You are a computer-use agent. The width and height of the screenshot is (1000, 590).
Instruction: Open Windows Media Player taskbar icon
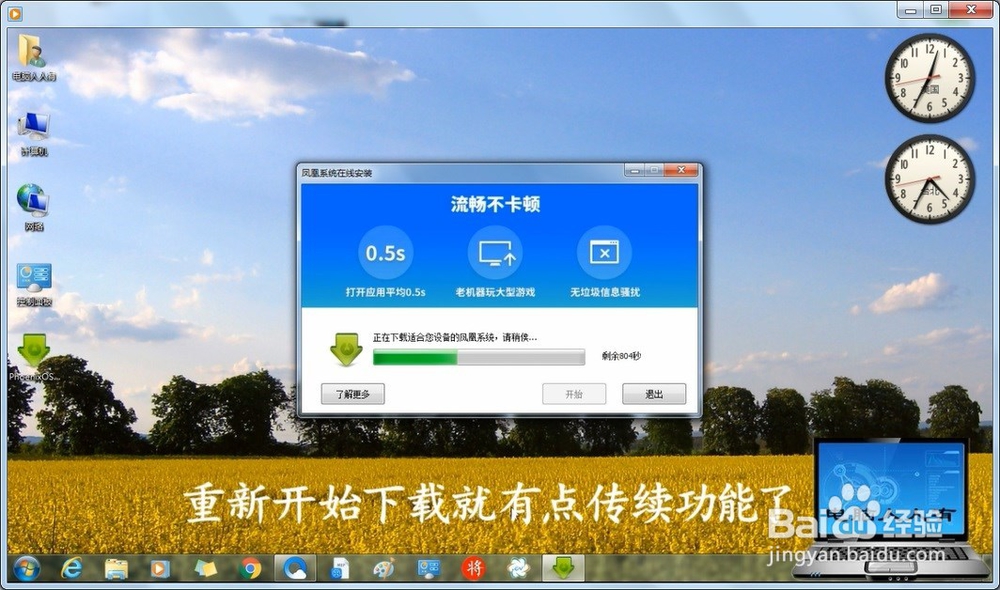(160, 568)
